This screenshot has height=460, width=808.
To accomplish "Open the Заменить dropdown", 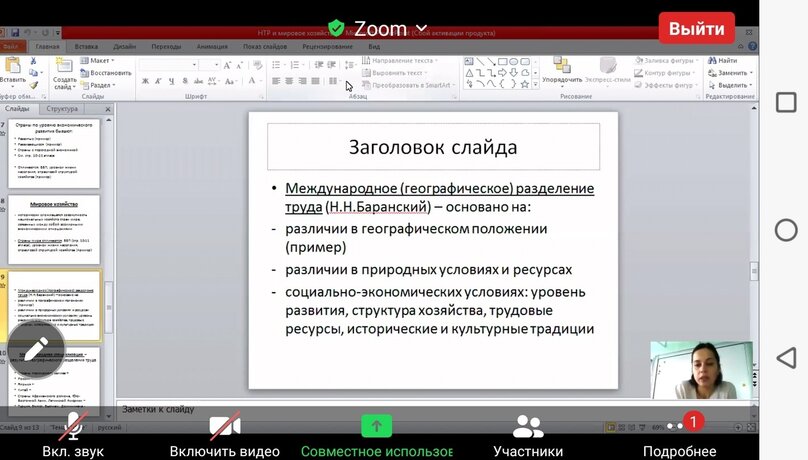I will (732, 73).
